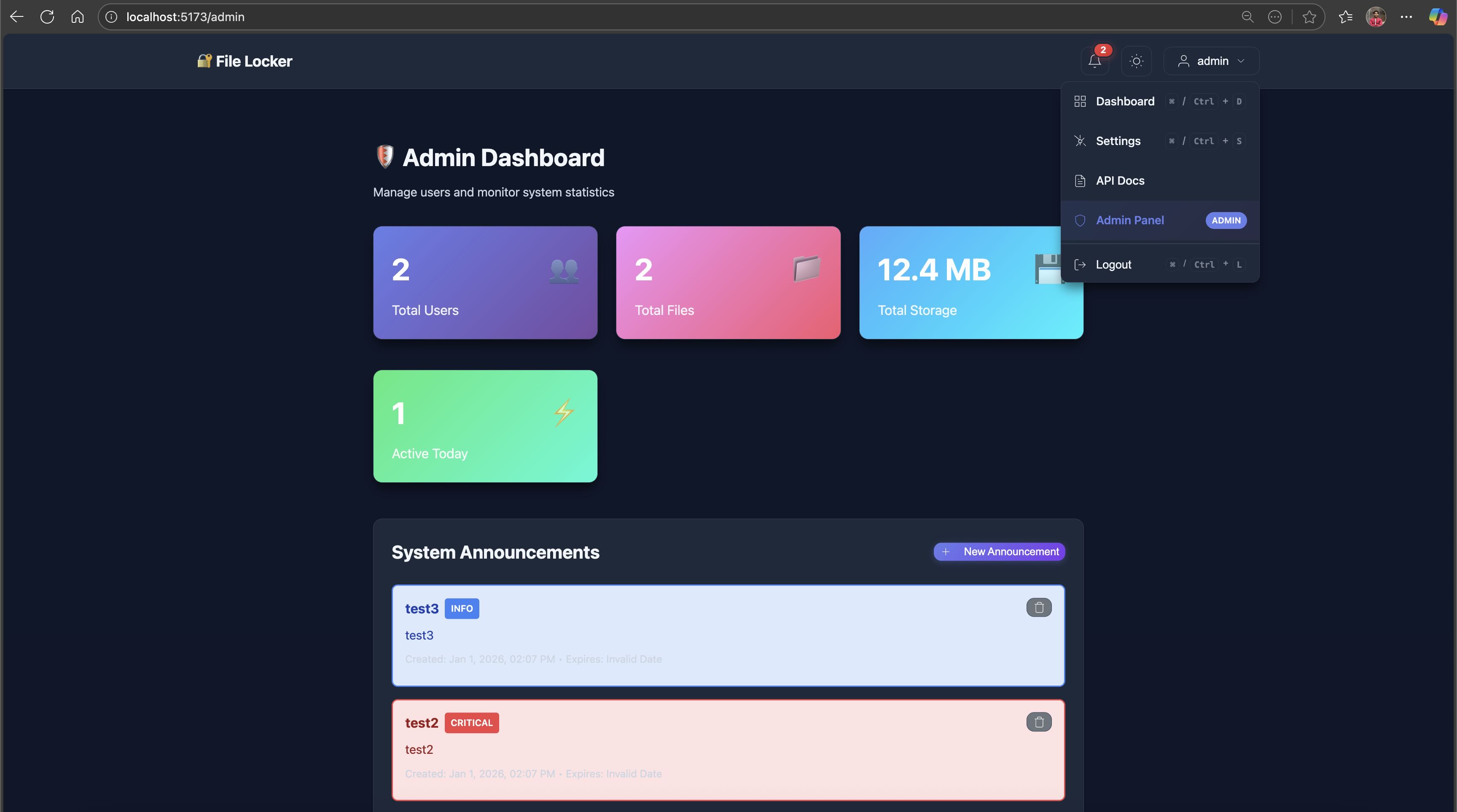Click the Settings menu icon
Image resolution: width=1457 pixels, height=812 pixels.
[x=1080, y=141]
